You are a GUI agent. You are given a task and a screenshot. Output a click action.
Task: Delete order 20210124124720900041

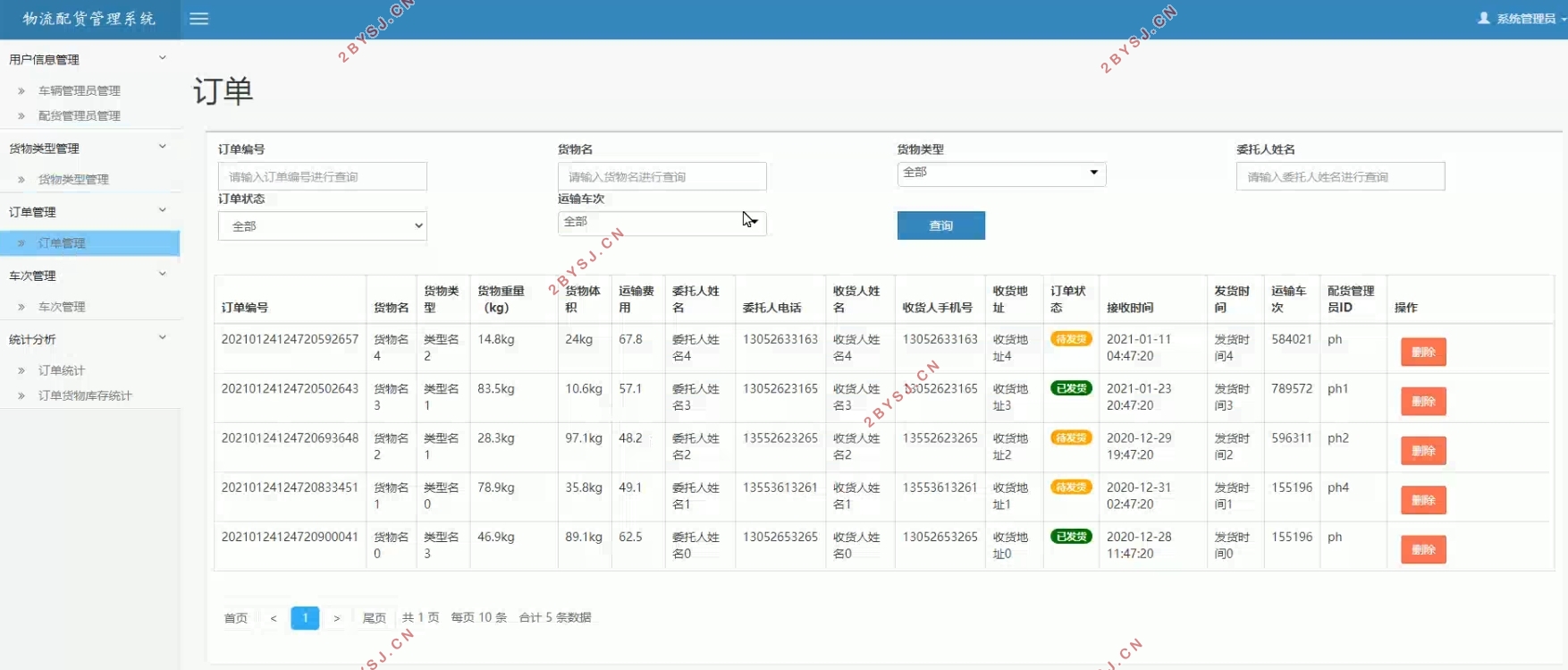pos(1423,549)
